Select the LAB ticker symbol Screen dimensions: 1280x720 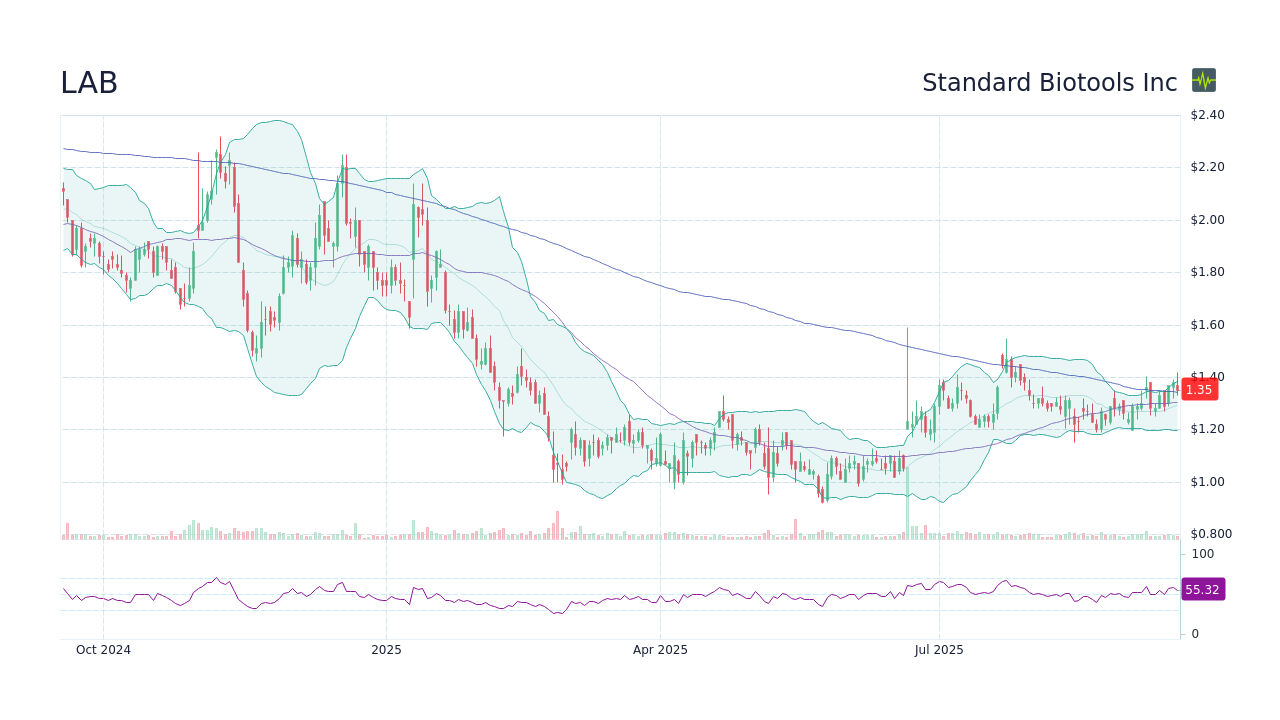tap(89, 83)
